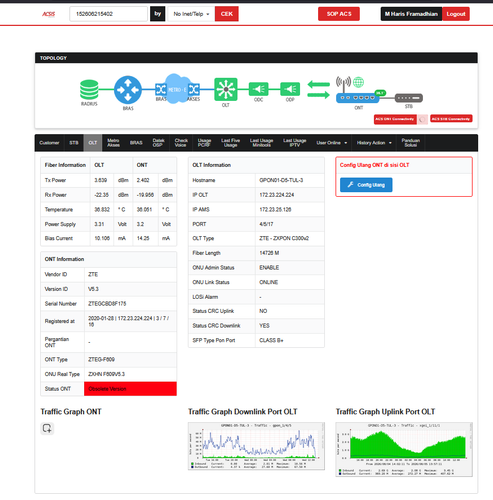Click the Version ID value V5.3
Screen dimensions: 493x500
point(93,289)
